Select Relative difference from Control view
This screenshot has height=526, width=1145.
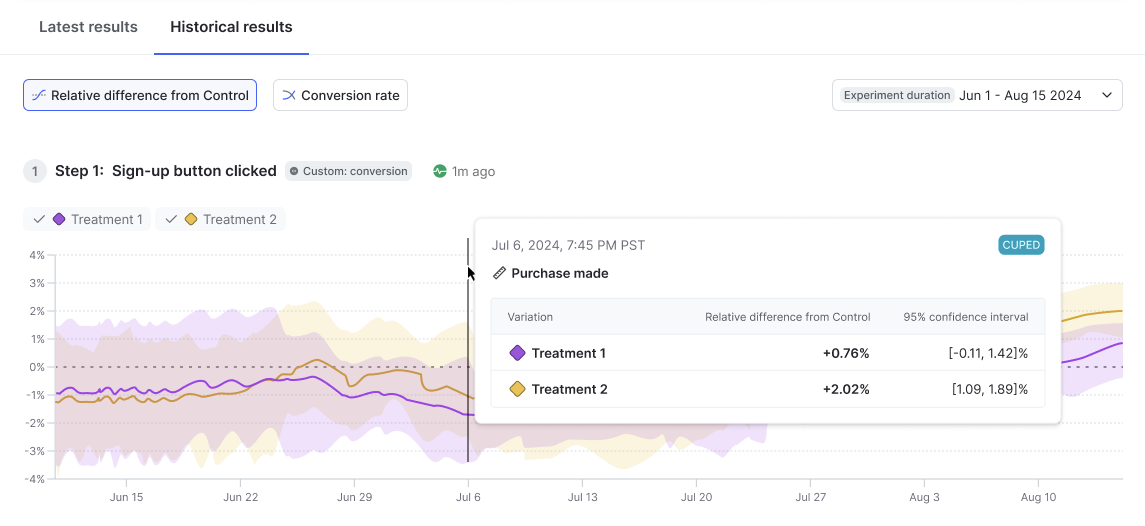(140, 95)
